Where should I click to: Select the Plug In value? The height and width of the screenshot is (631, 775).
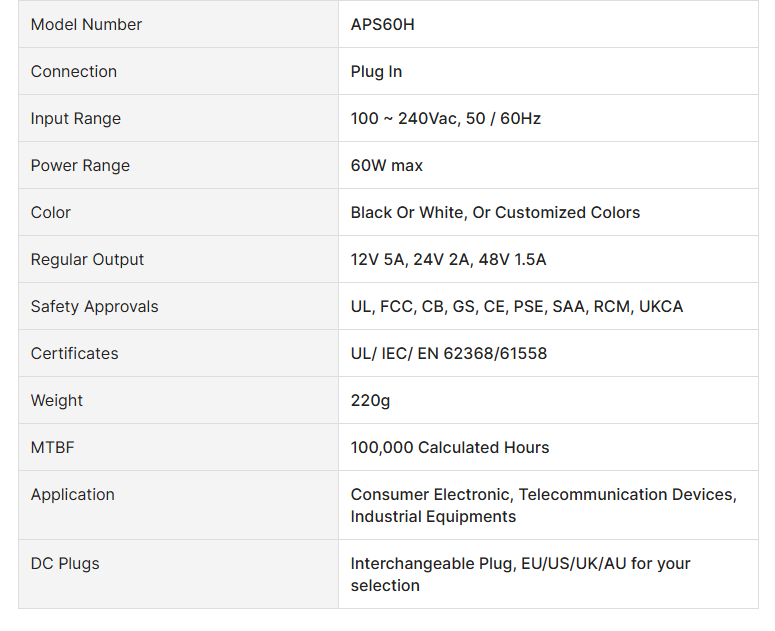(376, 71)
